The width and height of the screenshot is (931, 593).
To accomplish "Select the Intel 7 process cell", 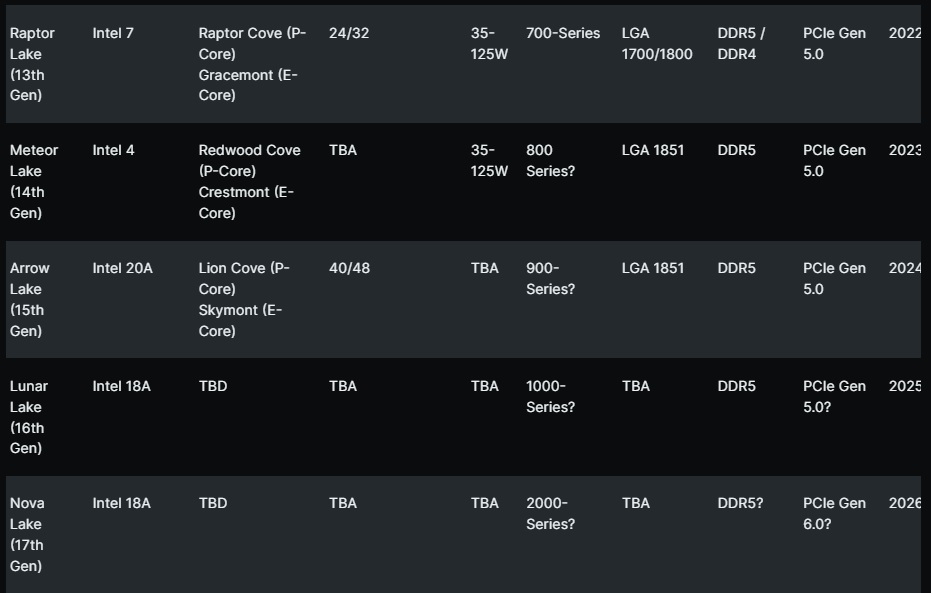I will click(x=113, y=33).
